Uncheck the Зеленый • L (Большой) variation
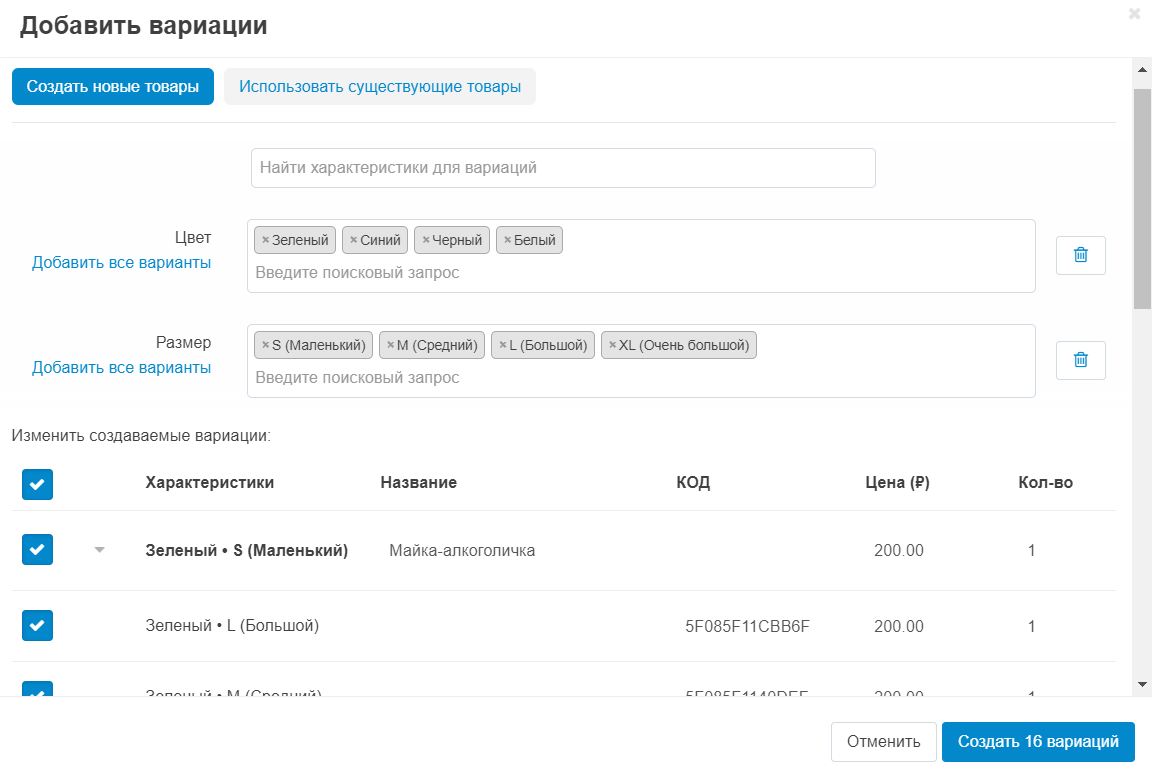The image size is (1152, 778). point(37,626)
